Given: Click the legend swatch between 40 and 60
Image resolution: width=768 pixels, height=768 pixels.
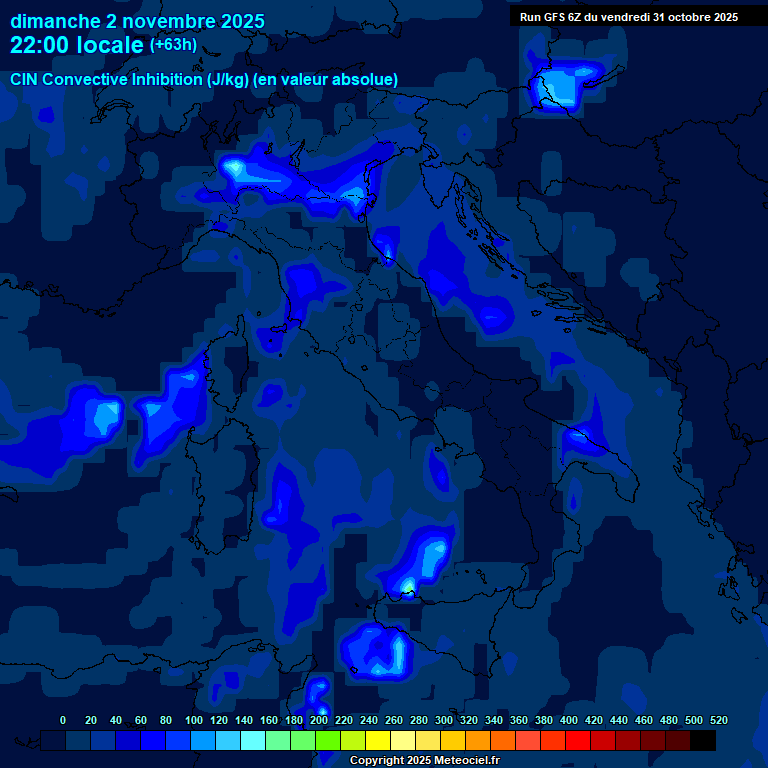Looking at the screenshot, I should 128,741.
